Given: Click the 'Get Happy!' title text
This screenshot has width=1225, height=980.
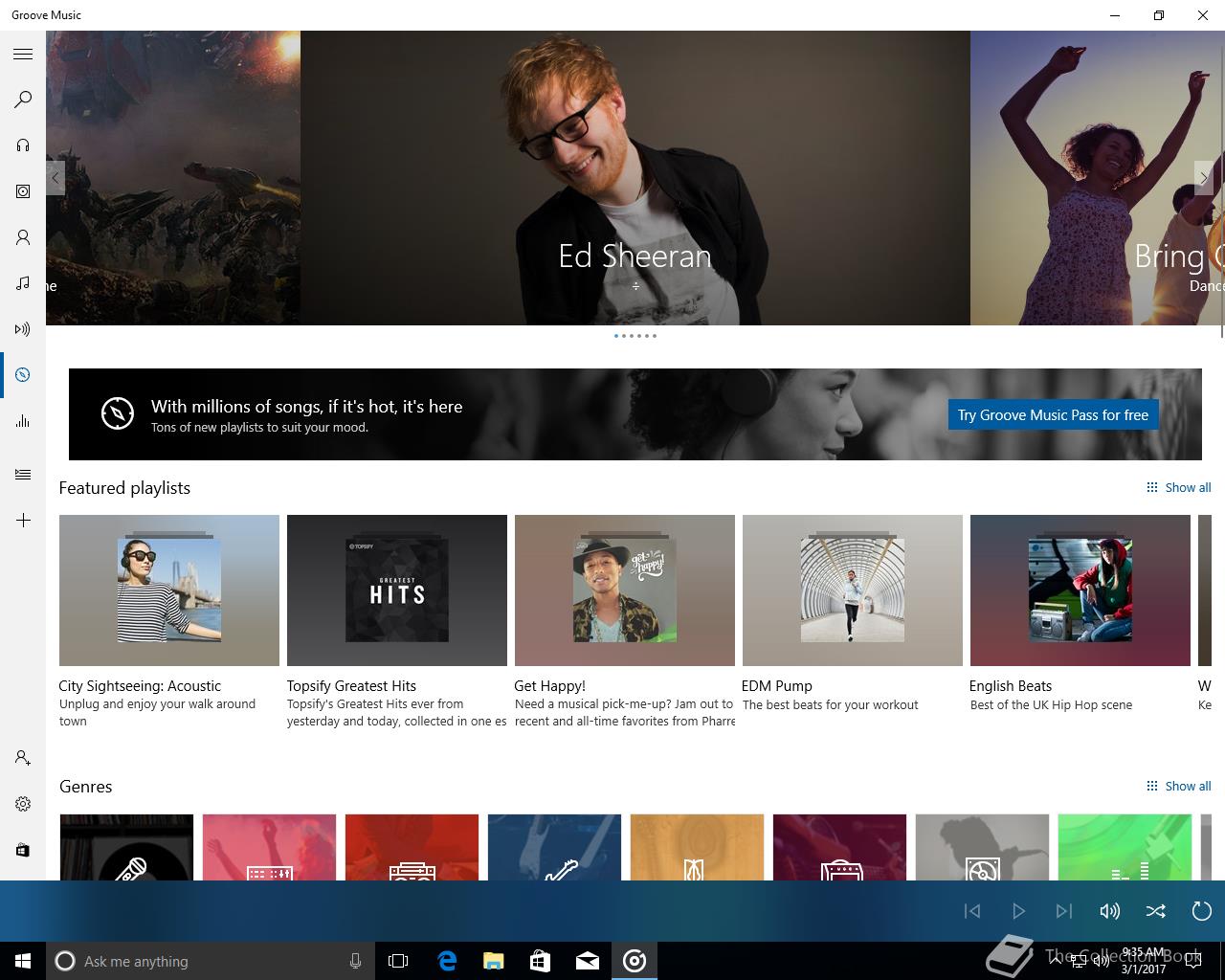Looking at the screenshot, I should pyautogui.click(x=549, y=685).
